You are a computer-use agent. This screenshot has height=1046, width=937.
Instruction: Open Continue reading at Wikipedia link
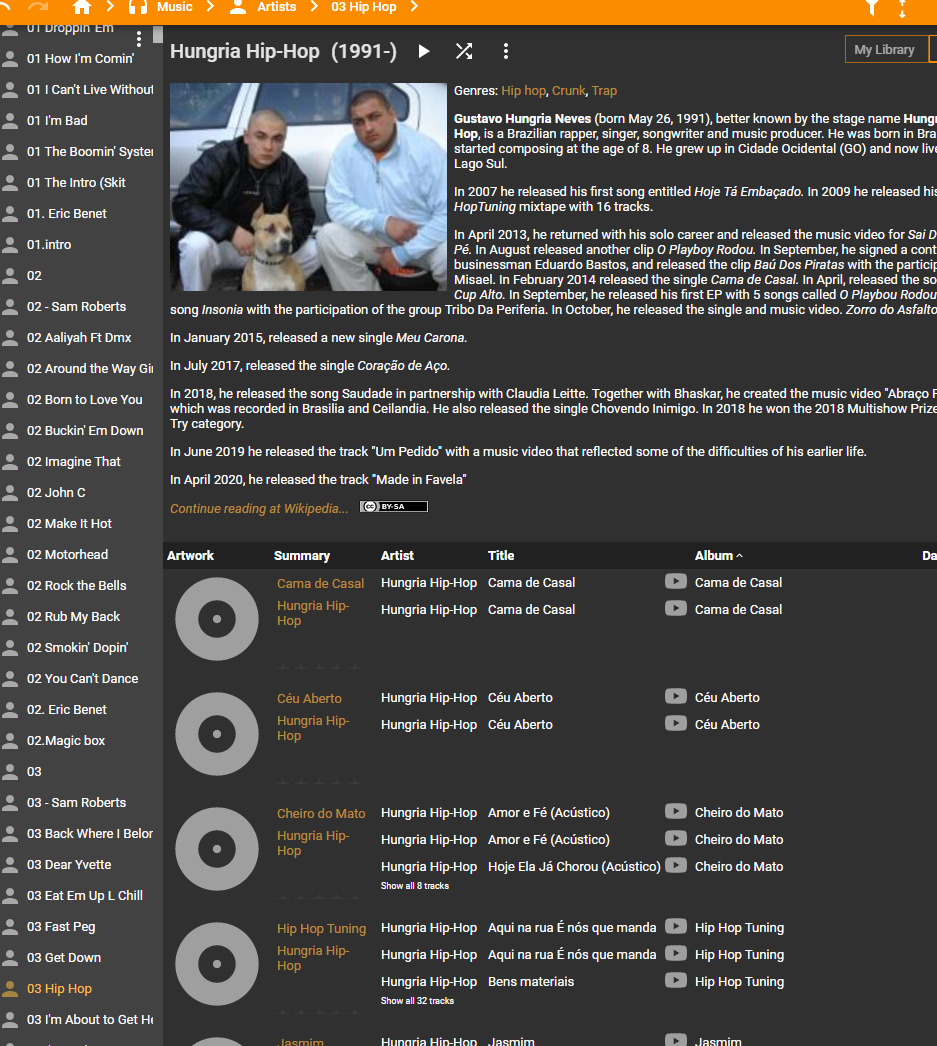[259, 509]
